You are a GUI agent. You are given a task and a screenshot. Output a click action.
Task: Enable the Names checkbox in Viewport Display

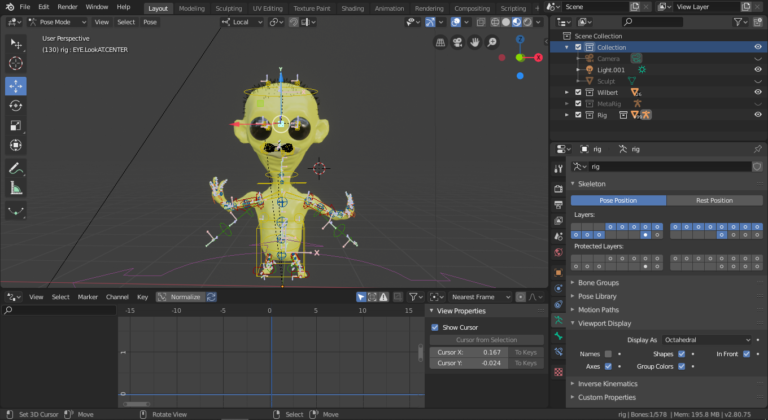tap(607, 353)
